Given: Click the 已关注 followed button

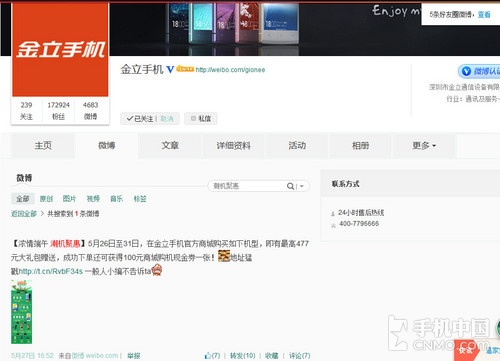Looking at the screenshot, I should (x=140, y=119).
